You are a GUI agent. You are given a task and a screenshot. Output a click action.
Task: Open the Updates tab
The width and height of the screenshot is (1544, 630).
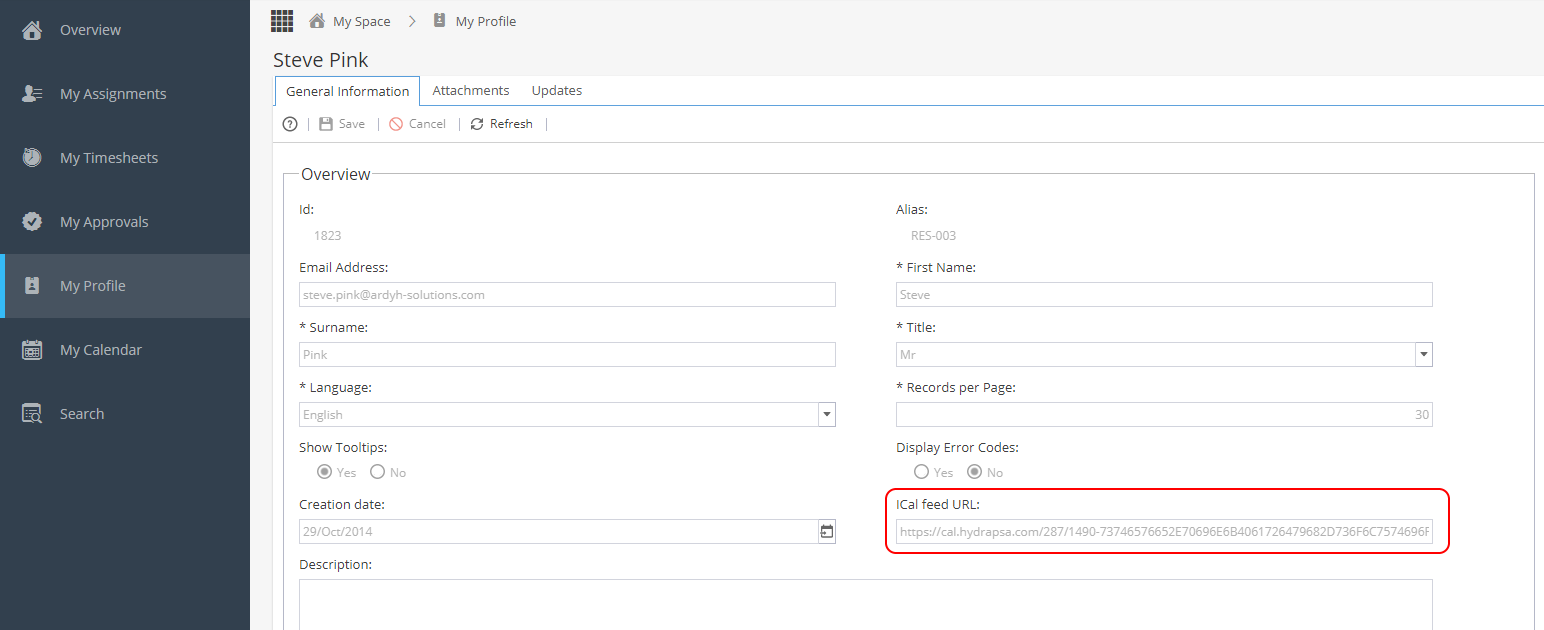(556, 90)
